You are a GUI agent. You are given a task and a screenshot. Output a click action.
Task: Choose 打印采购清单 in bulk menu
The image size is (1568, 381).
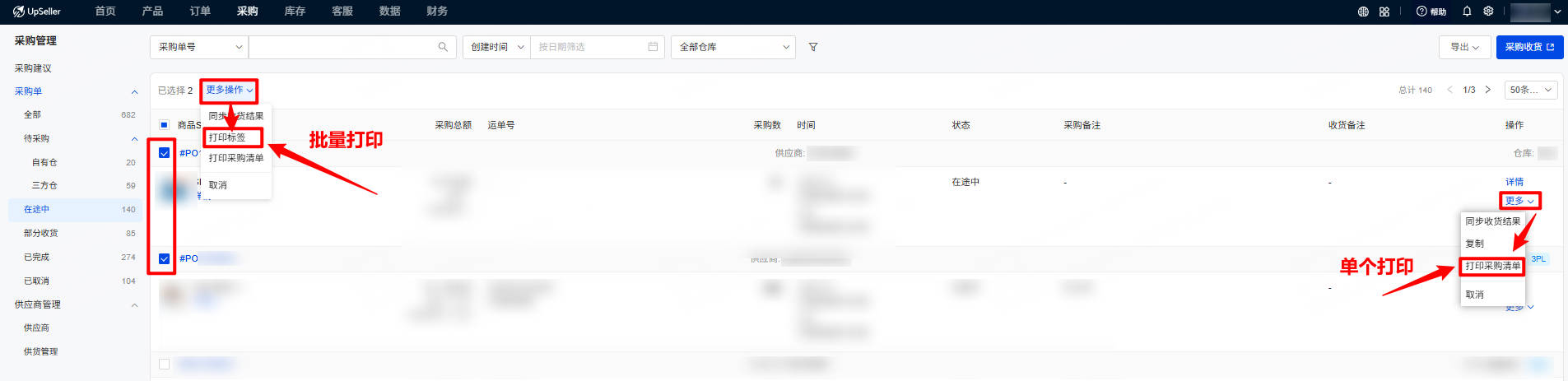[236, 158]
